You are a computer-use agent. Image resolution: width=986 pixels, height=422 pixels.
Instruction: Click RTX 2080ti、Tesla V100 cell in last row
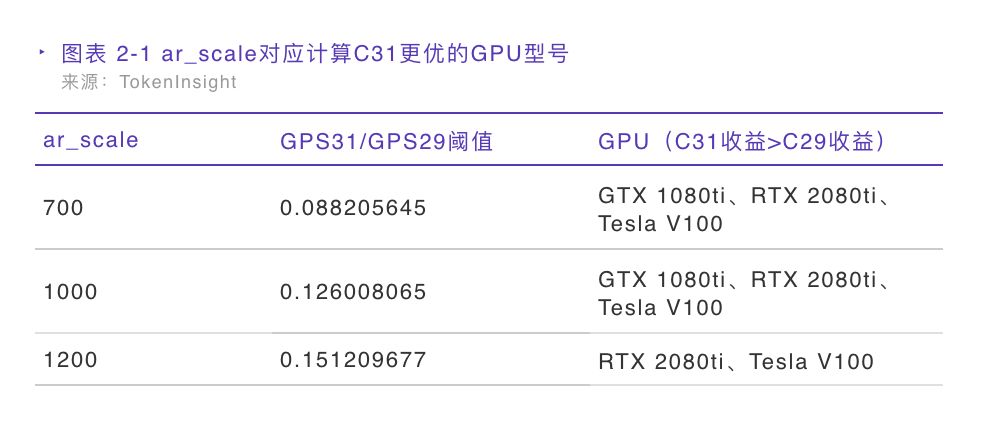click(x=736, y=362)
